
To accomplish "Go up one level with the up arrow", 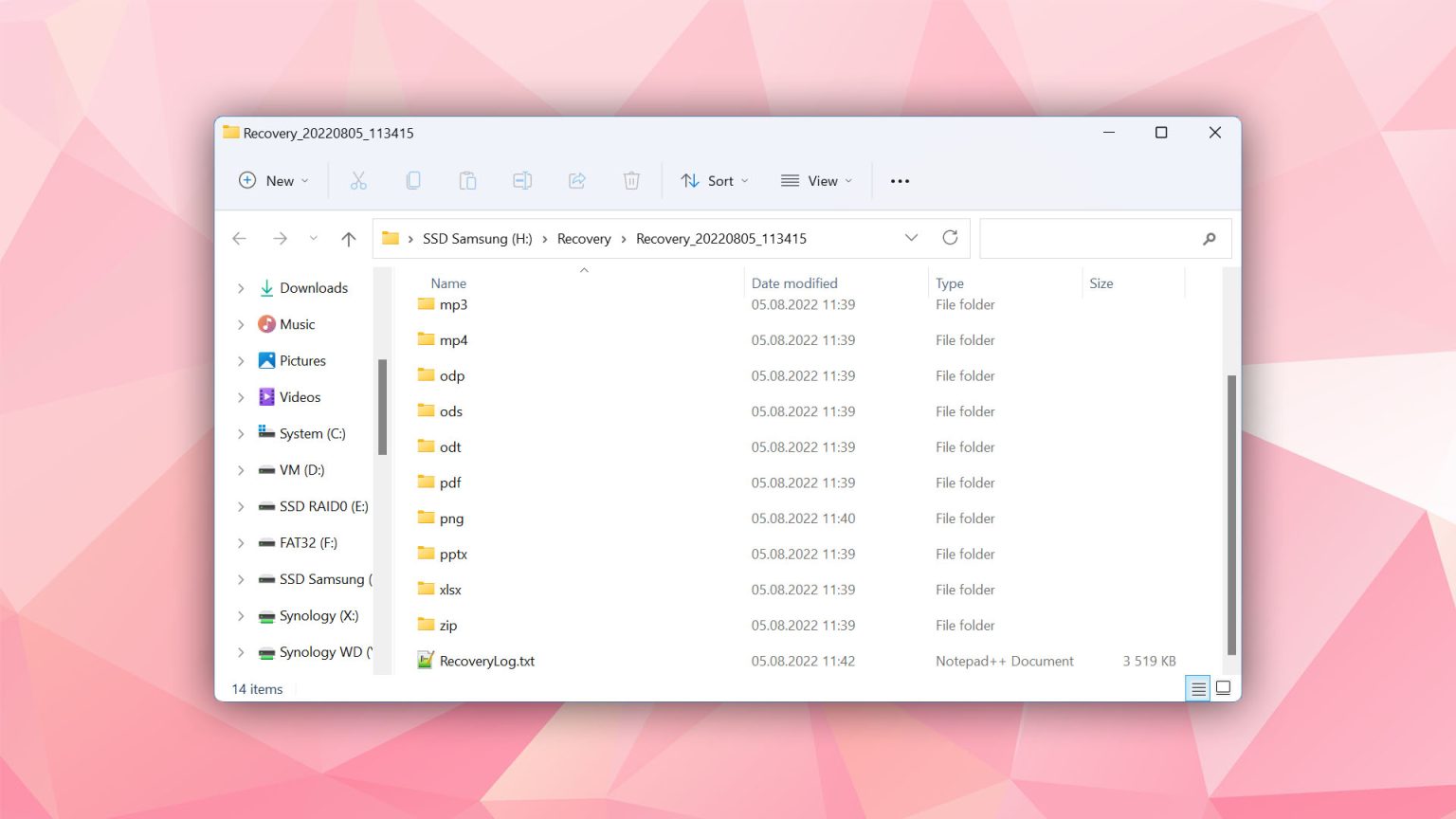I will [348, 238].
